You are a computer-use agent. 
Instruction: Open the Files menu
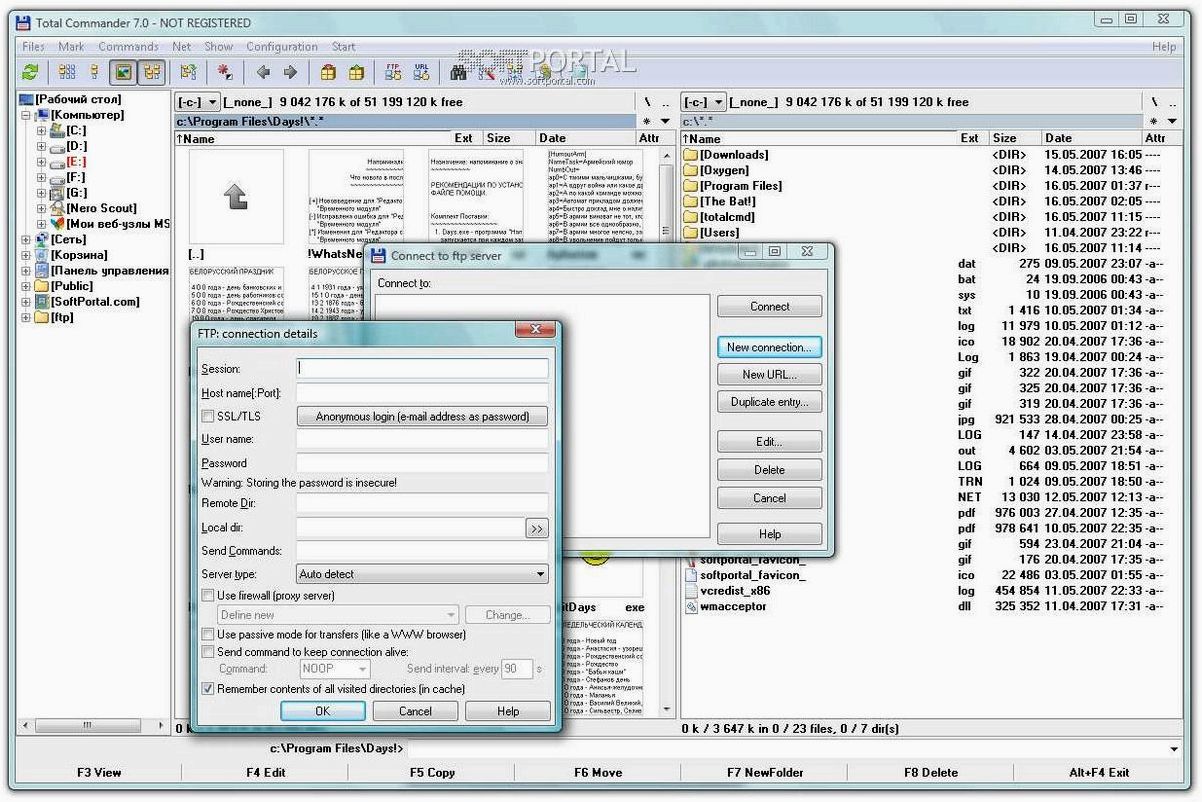coord(33,46)
